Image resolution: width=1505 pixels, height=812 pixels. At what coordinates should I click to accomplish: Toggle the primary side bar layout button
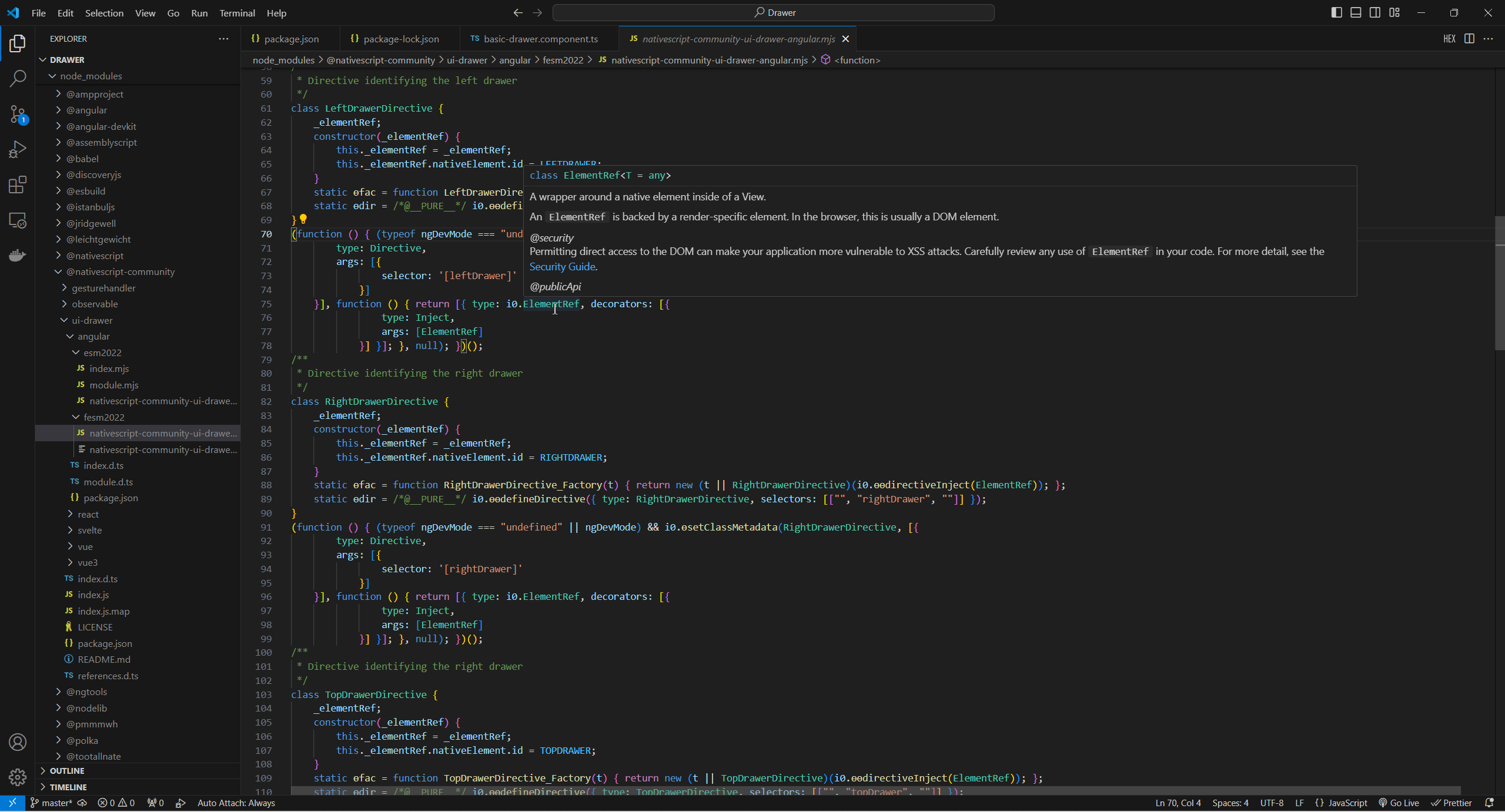[x=1336, y=12]
